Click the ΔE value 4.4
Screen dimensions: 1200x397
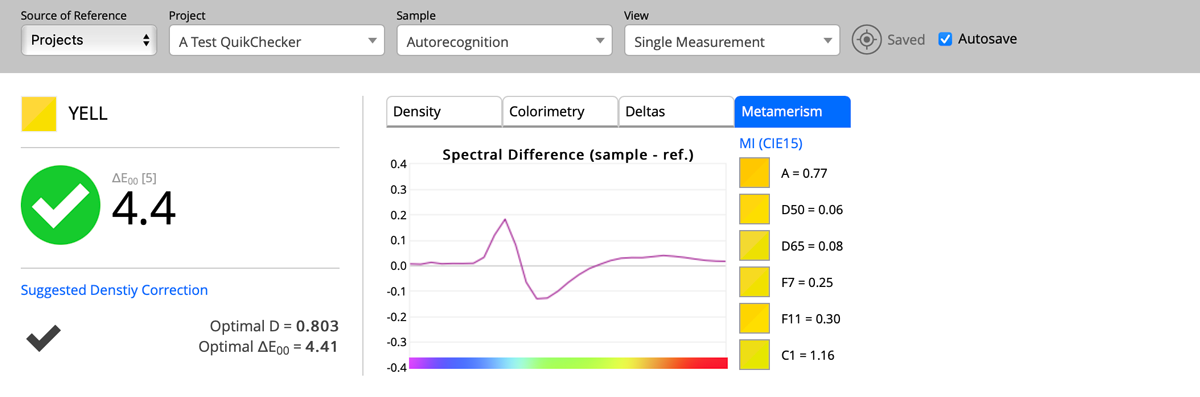pos(144,209)
